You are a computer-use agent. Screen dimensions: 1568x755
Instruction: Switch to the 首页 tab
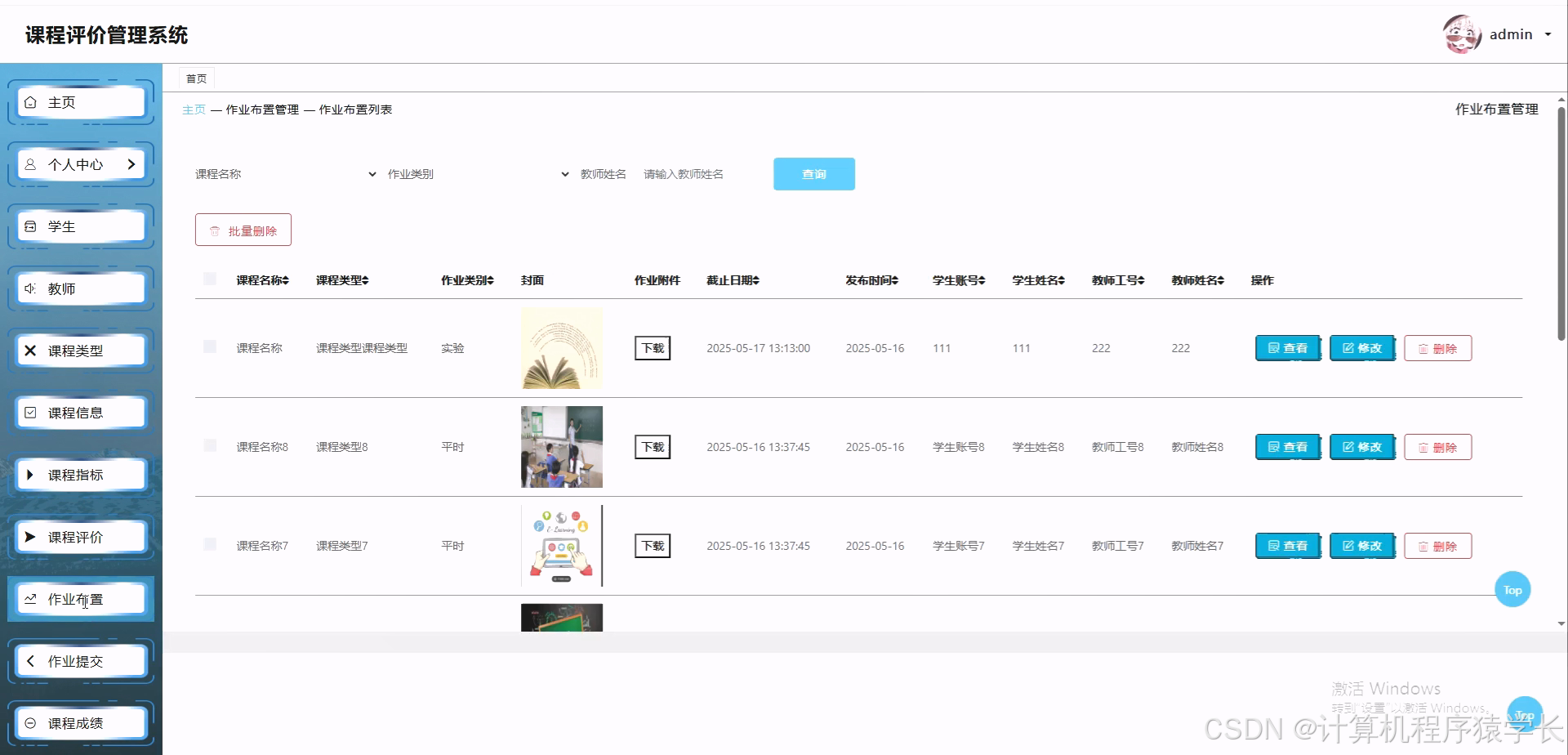tap(196, 78)
